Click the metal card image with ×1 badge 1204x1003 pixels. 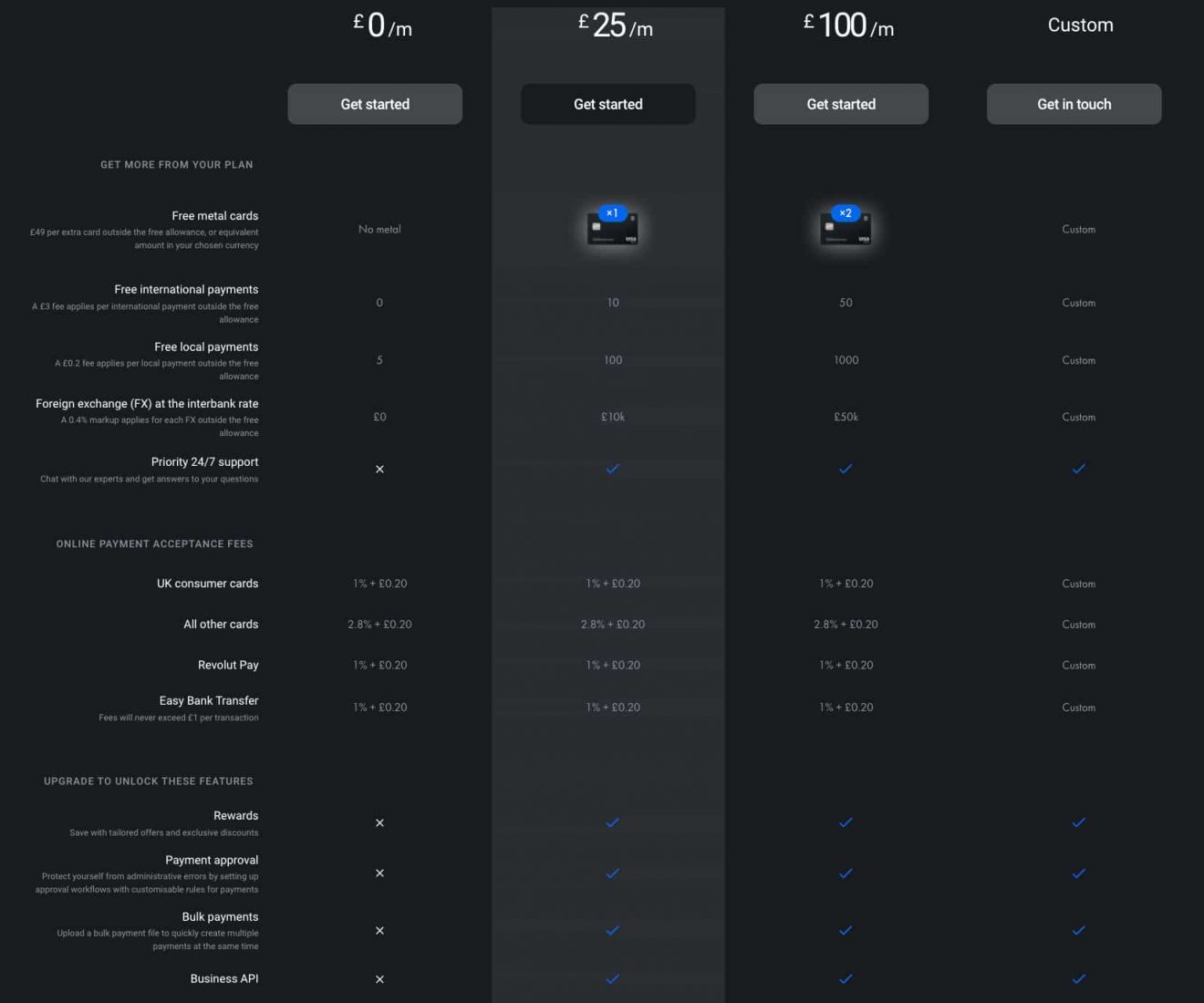(x=612, y=227)
